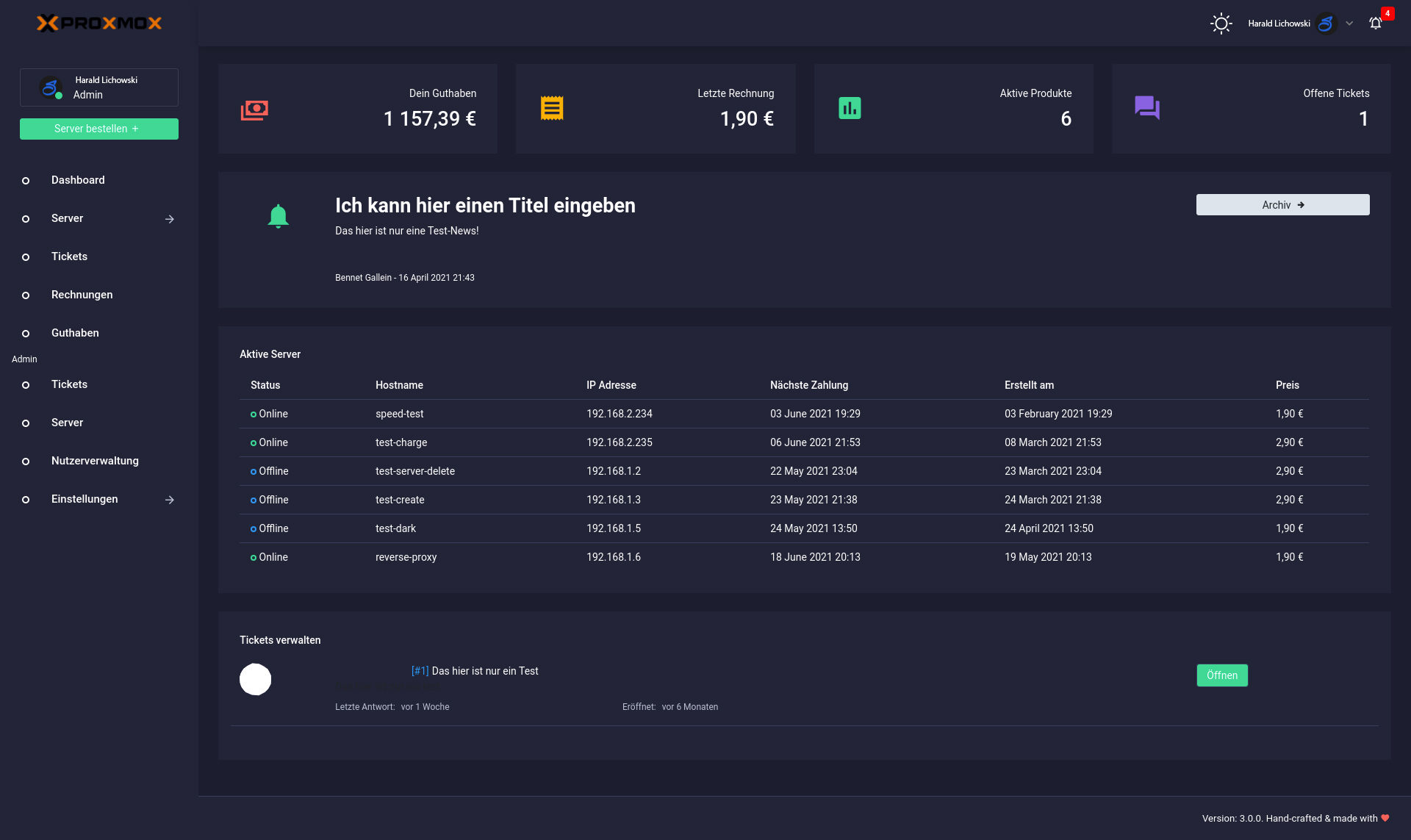The height and width of the screenshot is (840, 1411).
Task: Expand the Server submenu arrow in the sidebar
Action: (170, 219)
